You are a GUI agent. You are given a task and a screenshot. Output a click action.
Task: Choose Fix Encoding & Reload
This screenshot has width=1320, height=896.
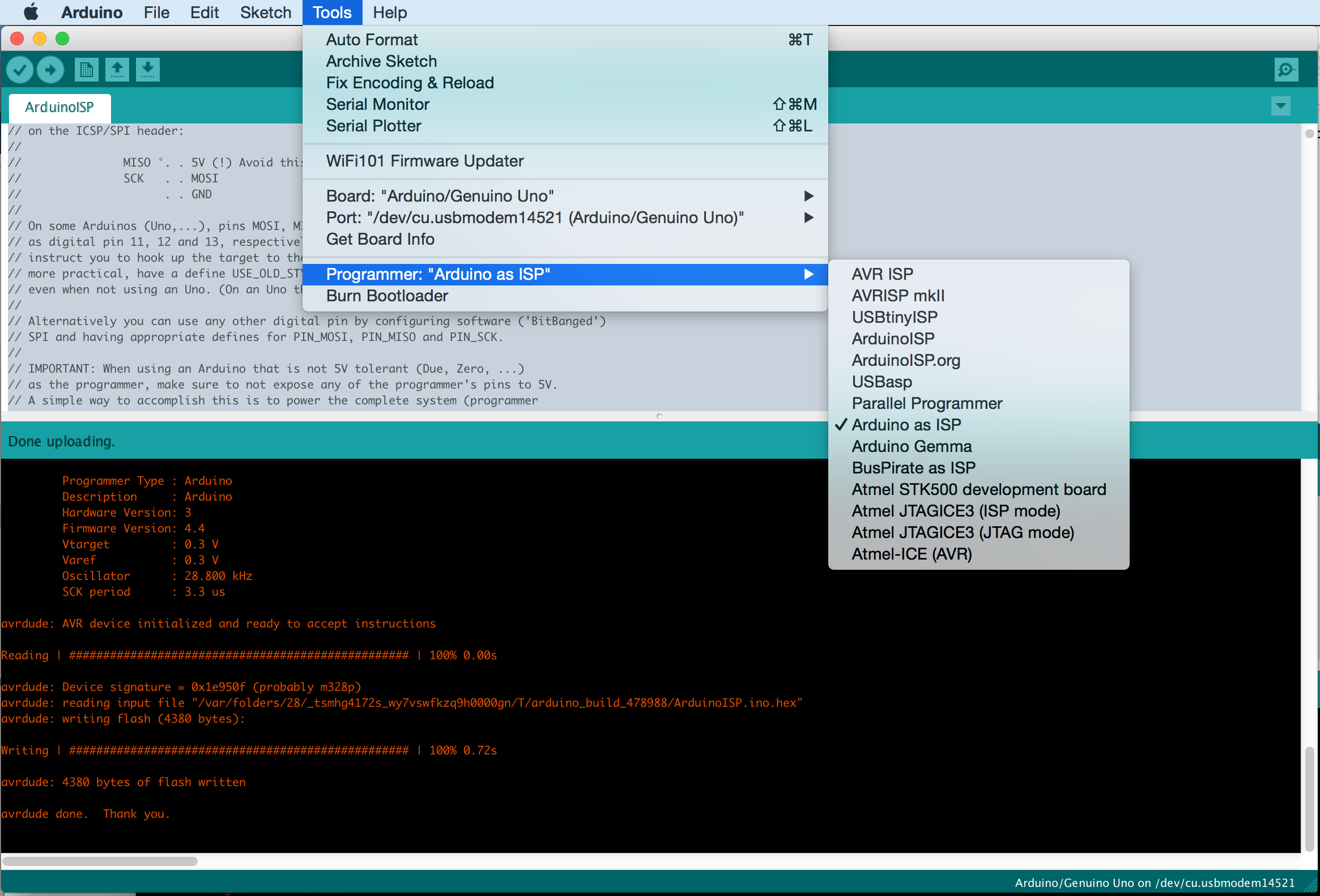click(x=565, y=83)
